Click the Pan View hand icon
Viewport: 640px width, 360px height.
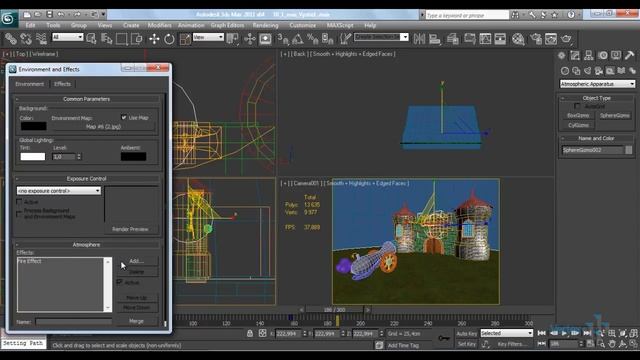pos(612,344)
